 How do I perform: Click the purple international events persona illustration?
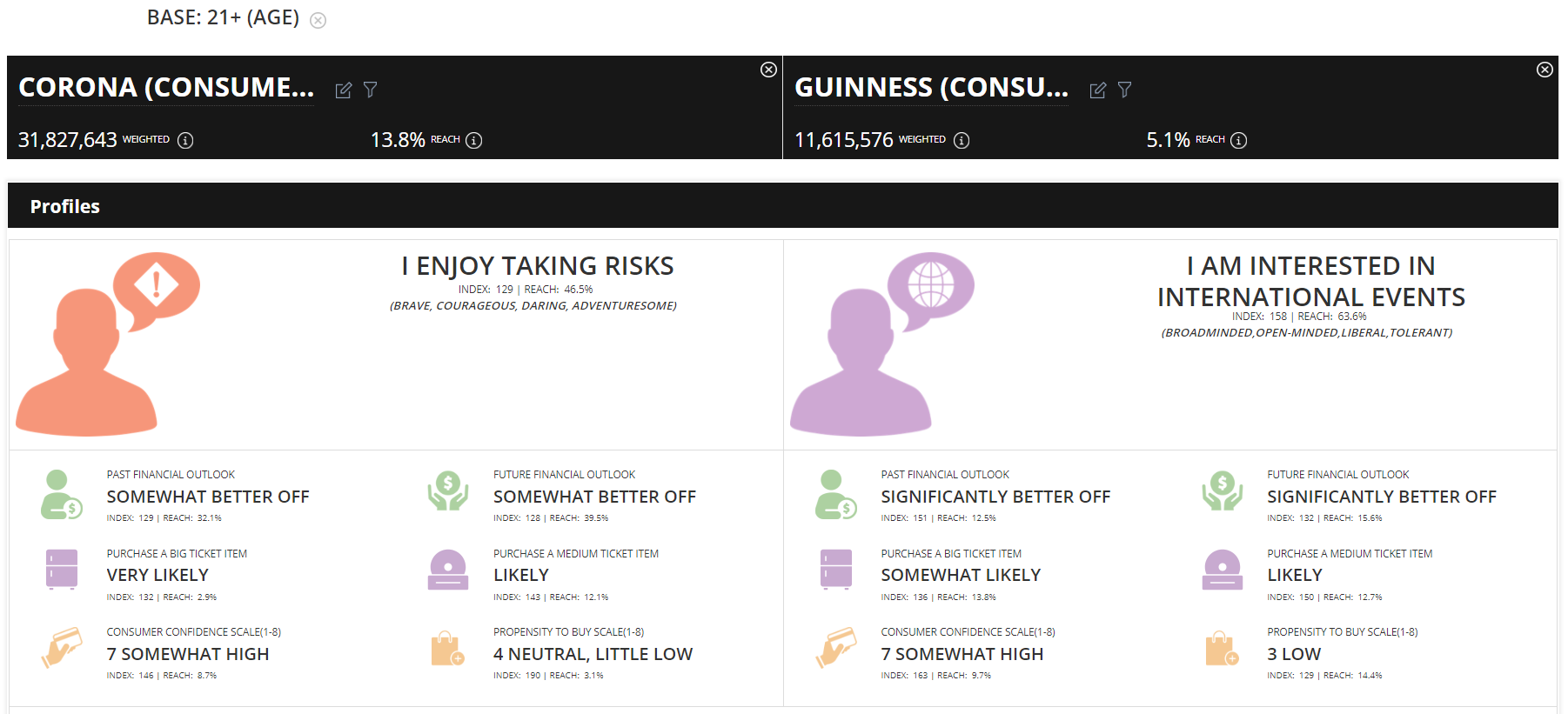click(882, 344)
